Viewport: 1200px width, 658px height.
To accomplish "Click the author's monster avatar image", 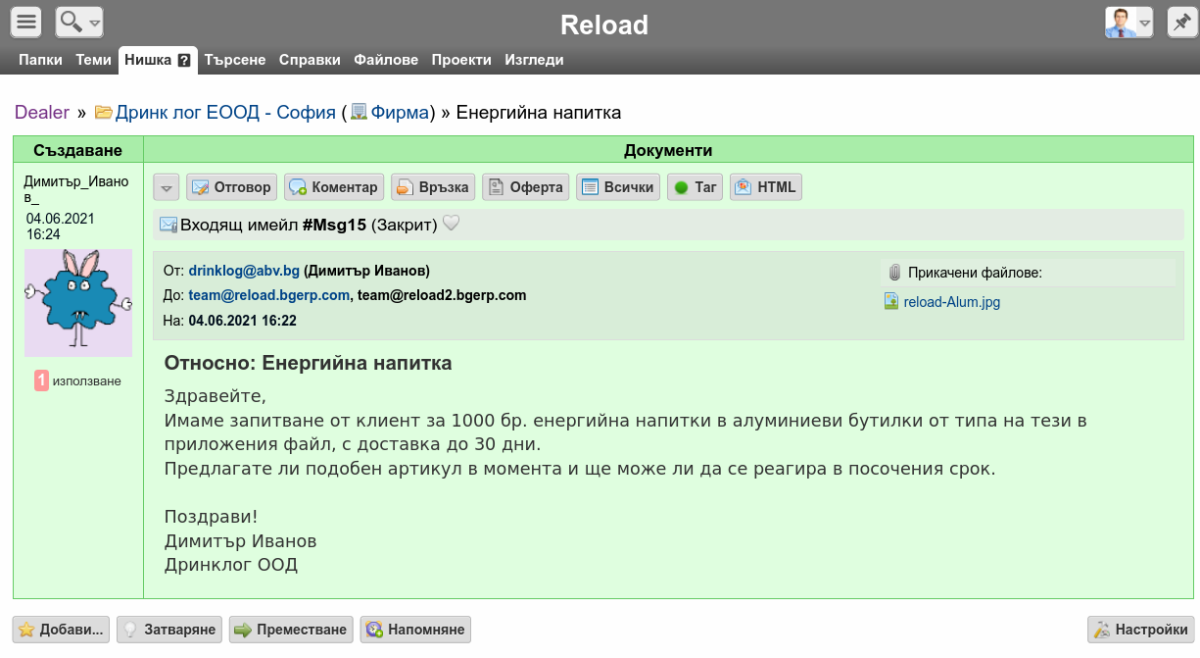I will pyautogui.click(x=78, y=302).
